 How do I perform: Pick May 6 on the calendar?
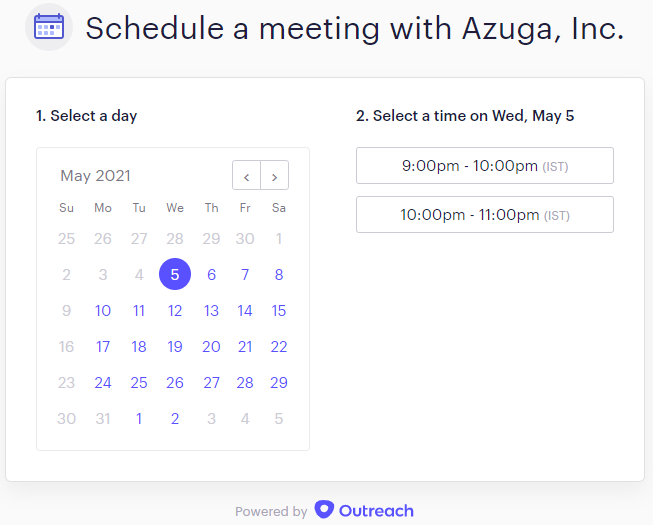point(212,274)
